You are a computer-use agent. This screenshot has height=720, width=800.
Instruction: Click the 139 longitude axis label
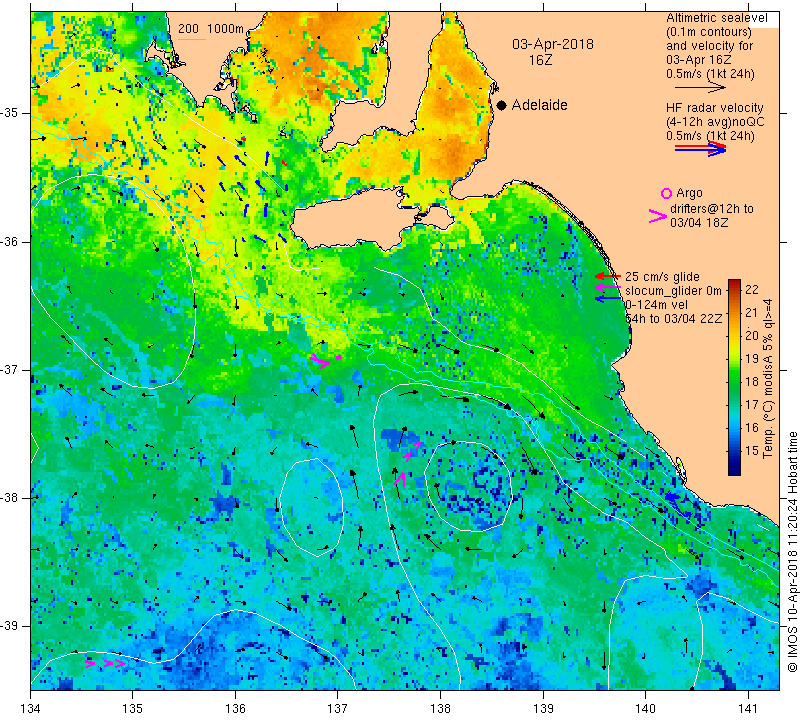(x=543, y=709)
